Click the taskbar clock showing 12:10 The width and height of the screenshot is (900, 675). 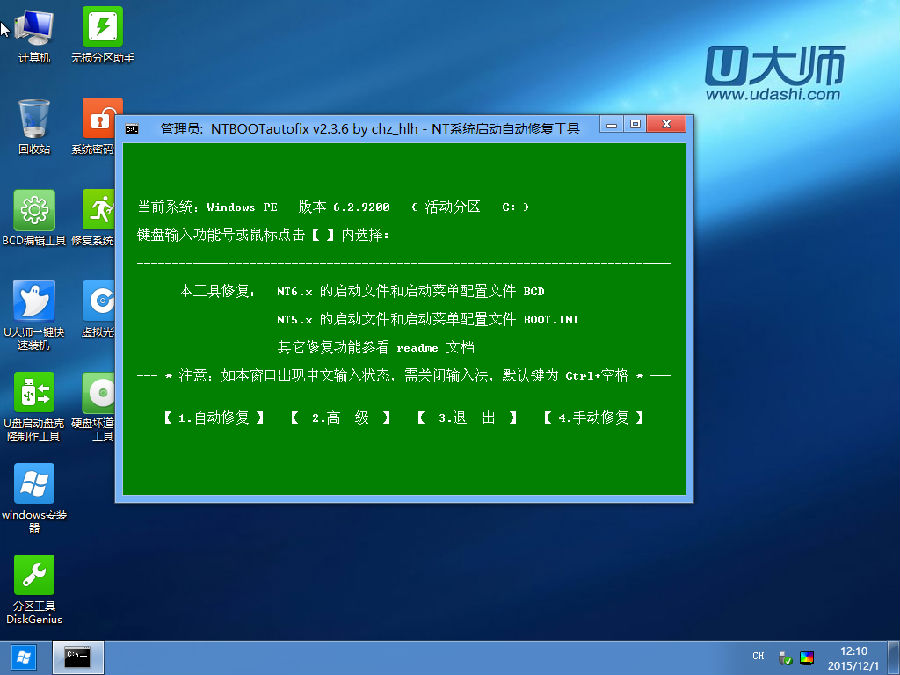pyautogui.click(x=853, y=657)
